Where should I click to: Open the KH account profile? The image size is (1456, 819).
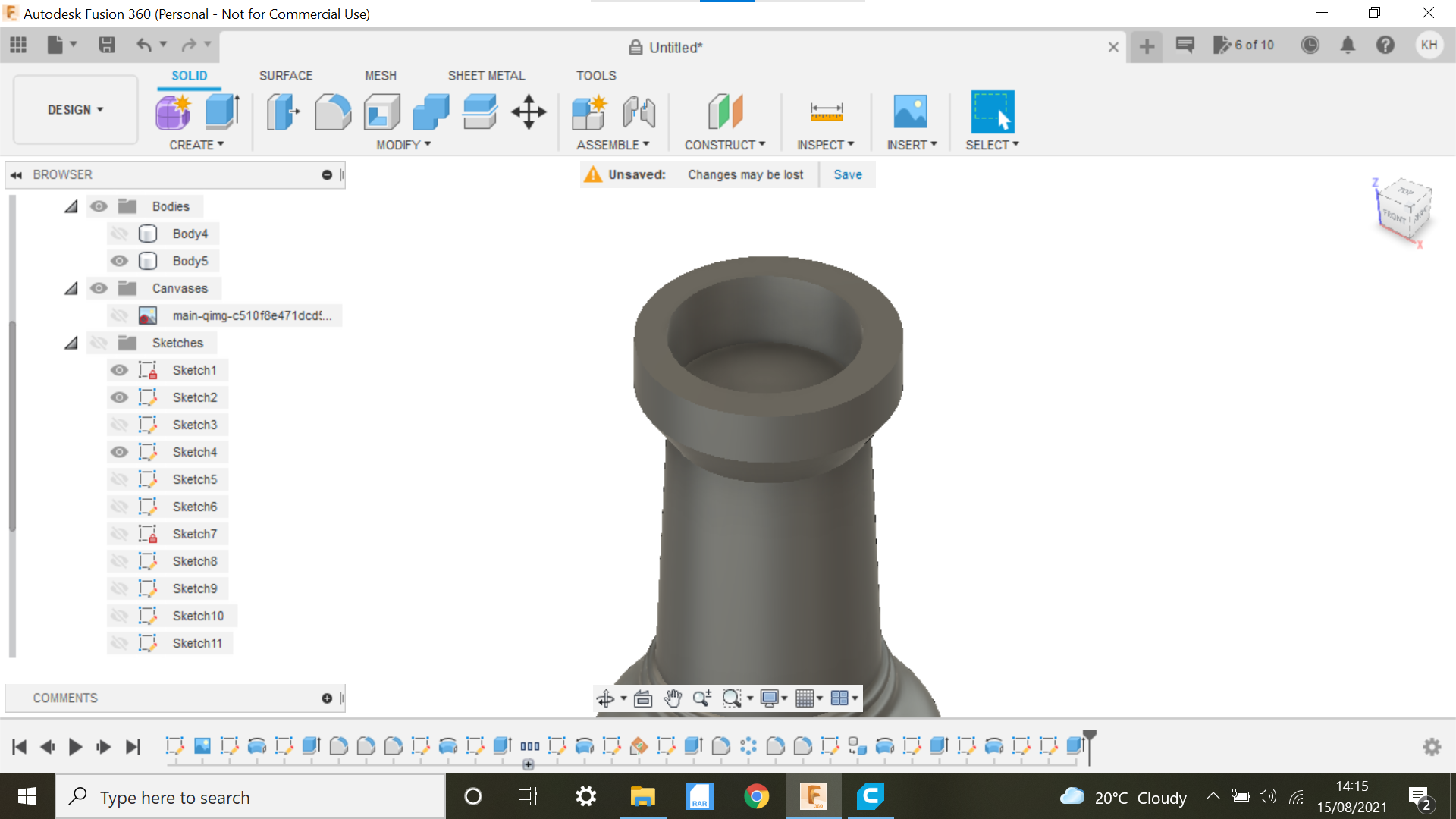tap(1429, 45)
